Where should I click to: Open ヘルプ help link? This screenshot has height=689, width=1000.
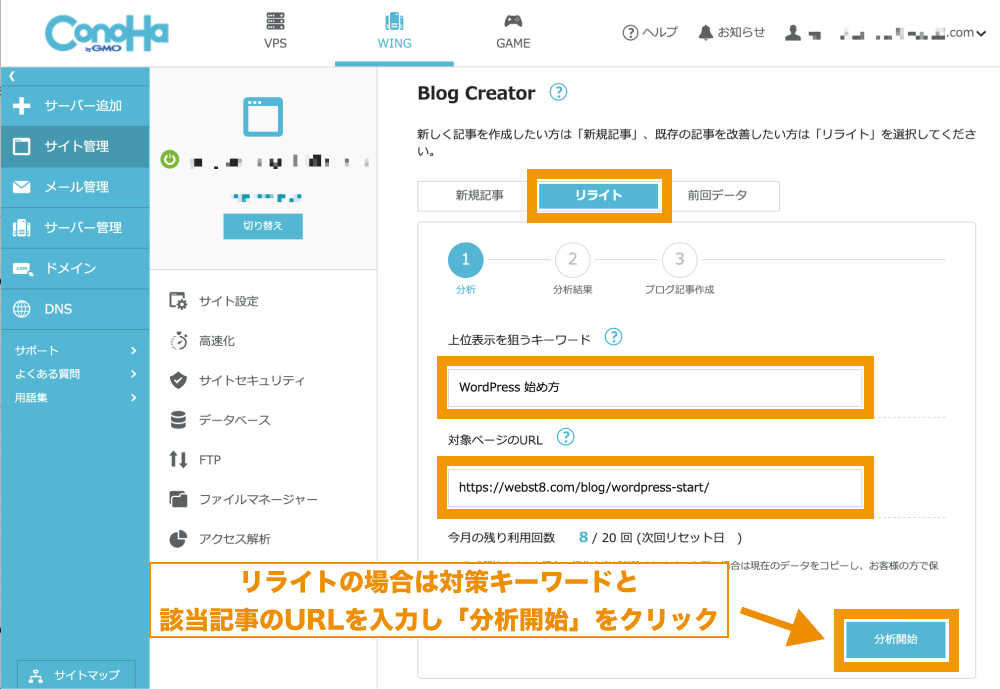click(x=650, y=32)
